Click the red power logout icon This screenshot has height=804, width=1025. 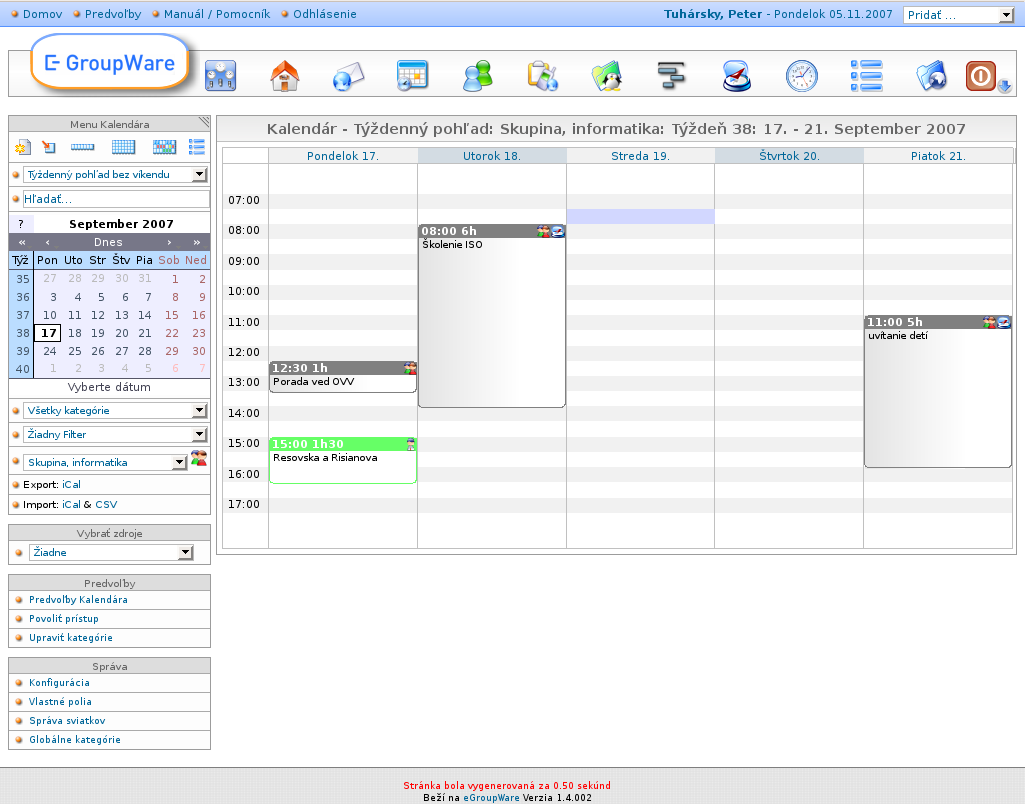pyautogui.click(x=981, y=76)
